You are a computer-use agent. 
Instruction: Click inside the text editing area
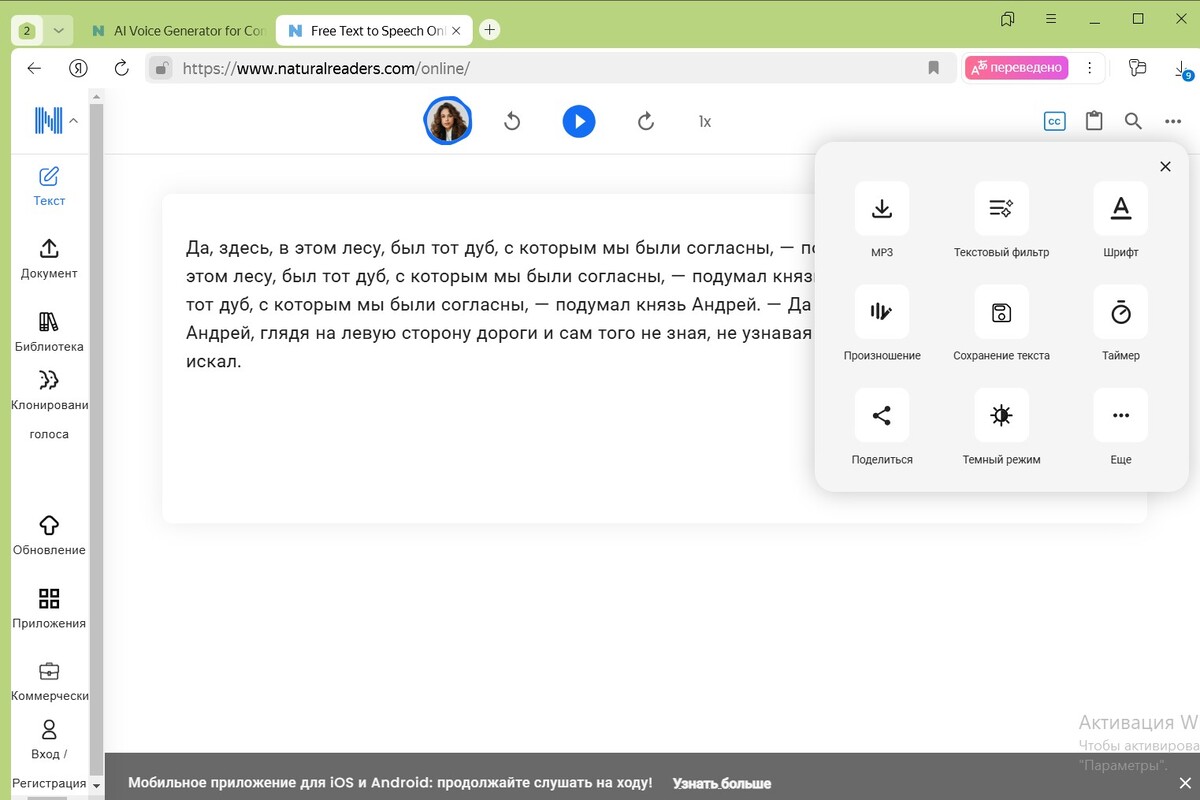tap(654, 358)
